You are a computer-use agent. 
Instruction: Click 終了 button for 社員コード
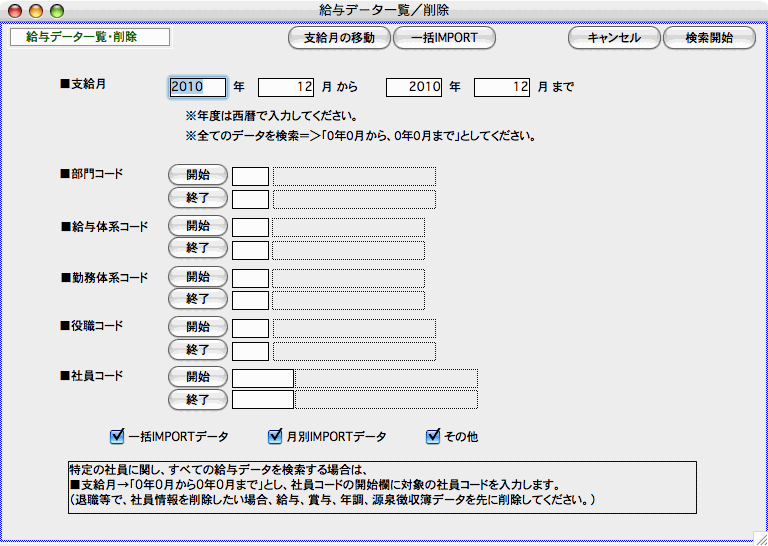click(x=197, y=400)
